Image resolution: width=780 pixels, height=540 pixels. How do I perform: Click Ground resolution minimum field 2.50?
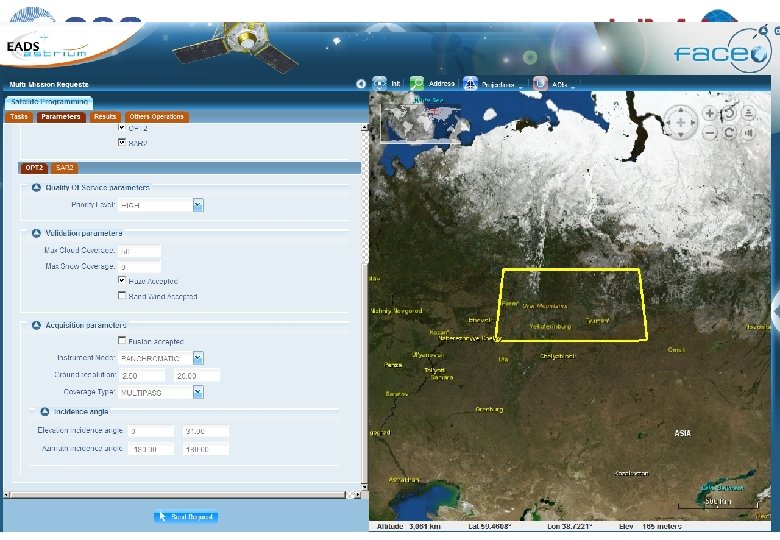coord(142,376)
